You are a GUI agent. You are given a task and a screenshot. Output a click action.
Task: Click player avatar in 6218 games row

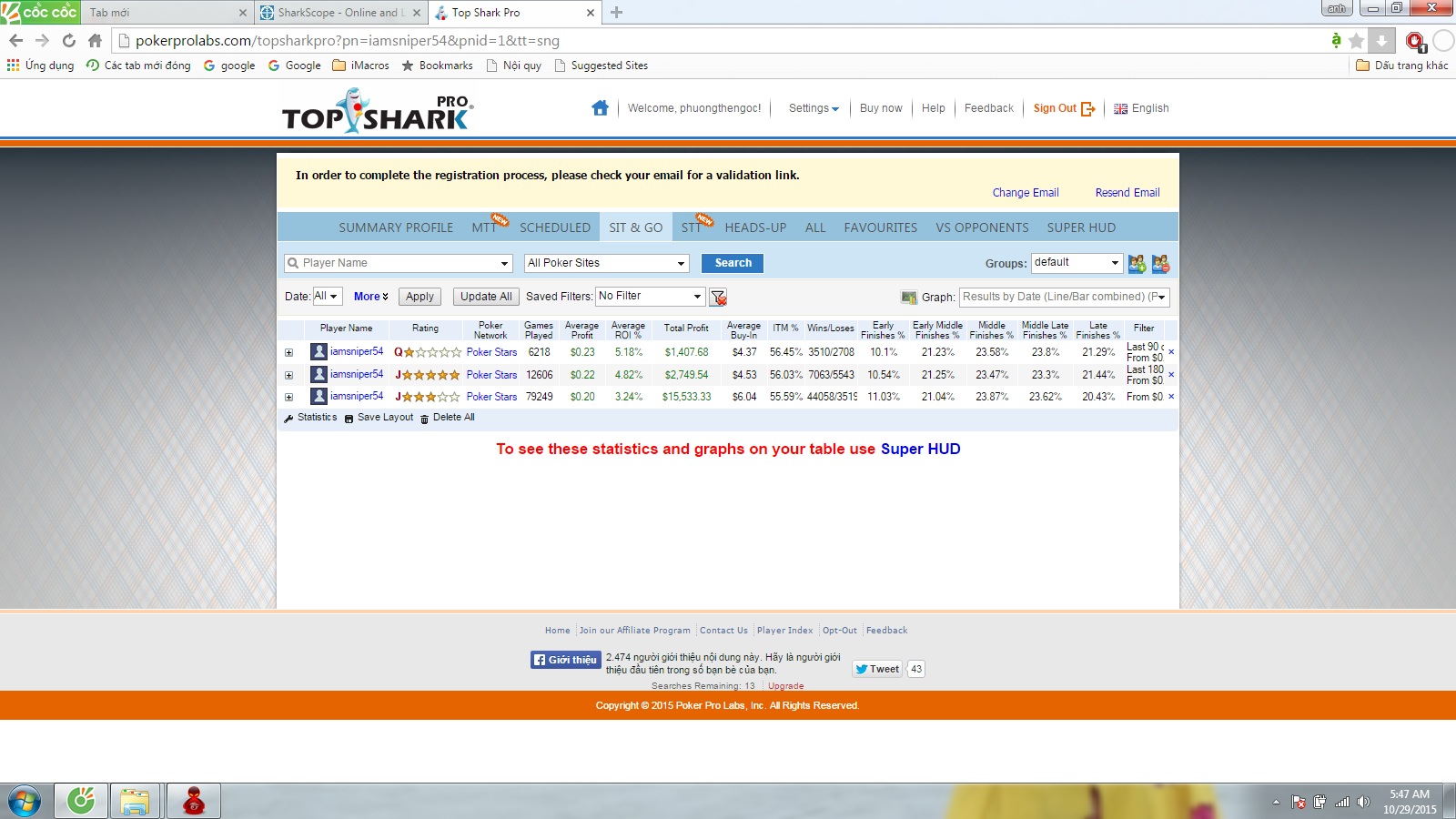click(x=318, y=351)
